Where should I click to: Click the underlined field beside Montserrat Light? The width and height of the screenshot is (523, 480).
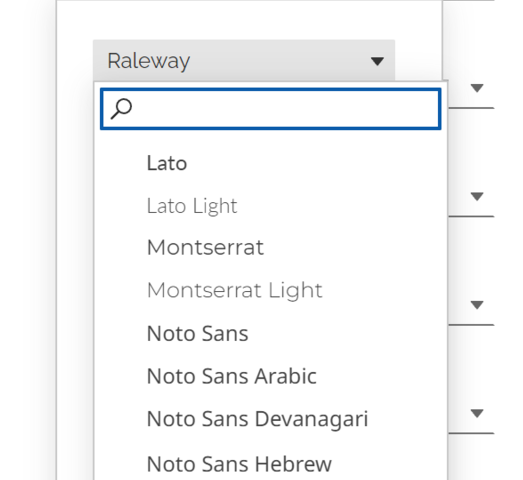tap(471, 305)
